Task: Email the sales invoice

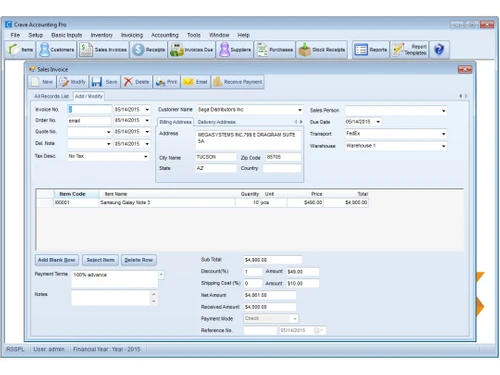Action: tap(195, 82)
